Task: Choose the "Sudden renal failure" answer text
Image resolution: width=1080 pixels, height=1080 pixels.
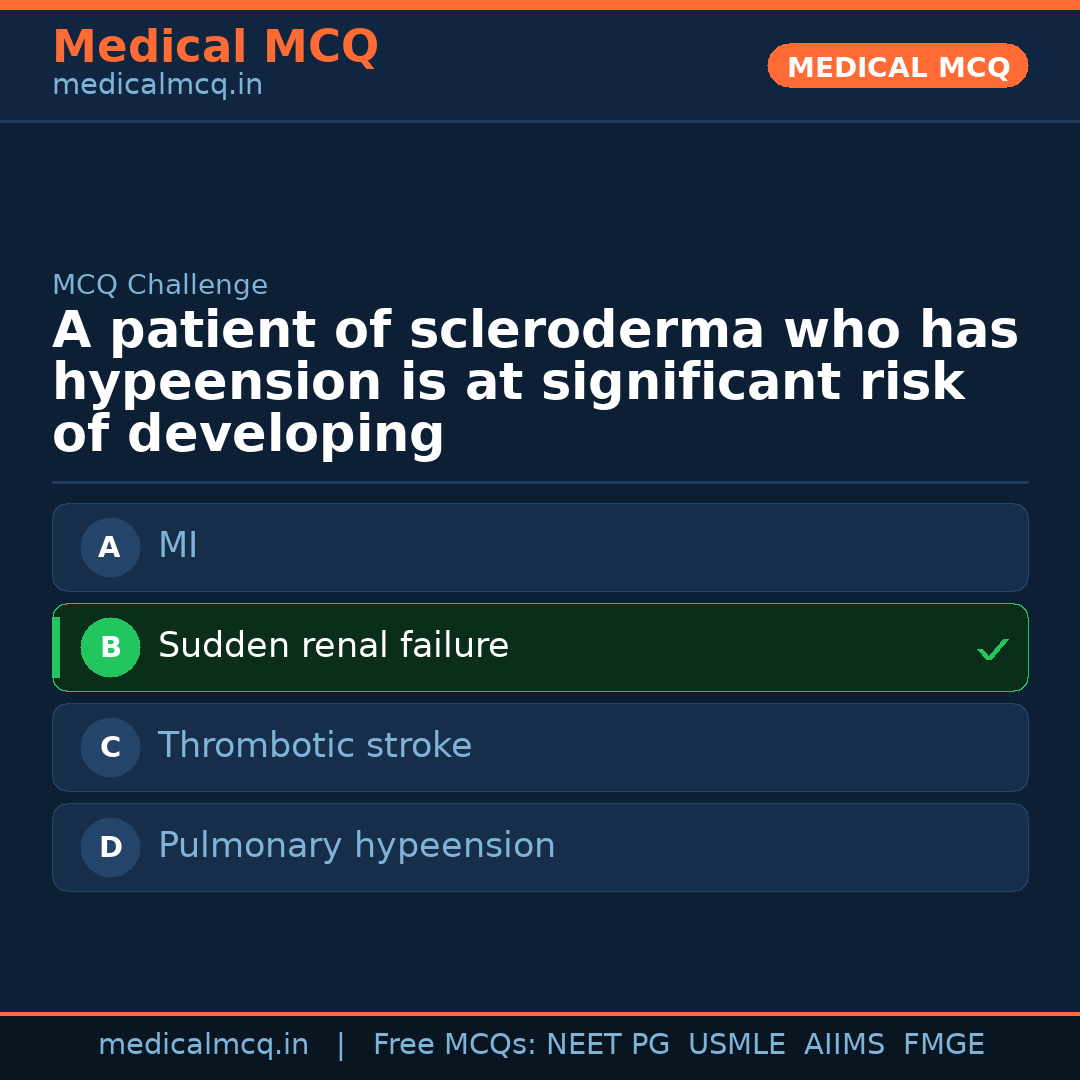Action: (333, 646)
